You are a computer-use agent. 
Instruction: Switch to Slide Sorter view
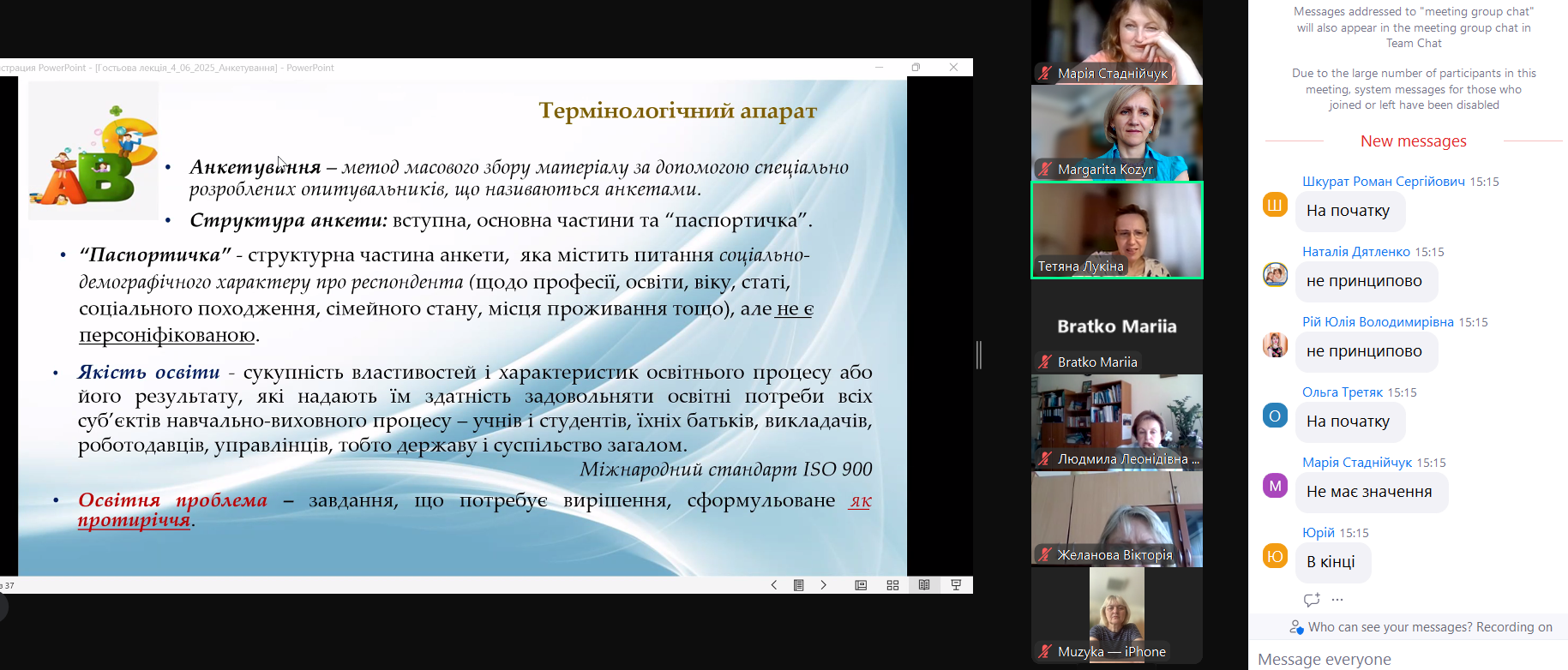892,585
